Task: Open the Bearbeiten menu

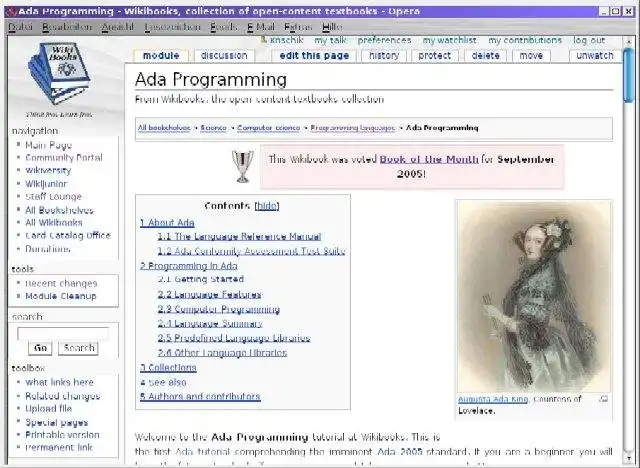Action: tap(67, 27)
